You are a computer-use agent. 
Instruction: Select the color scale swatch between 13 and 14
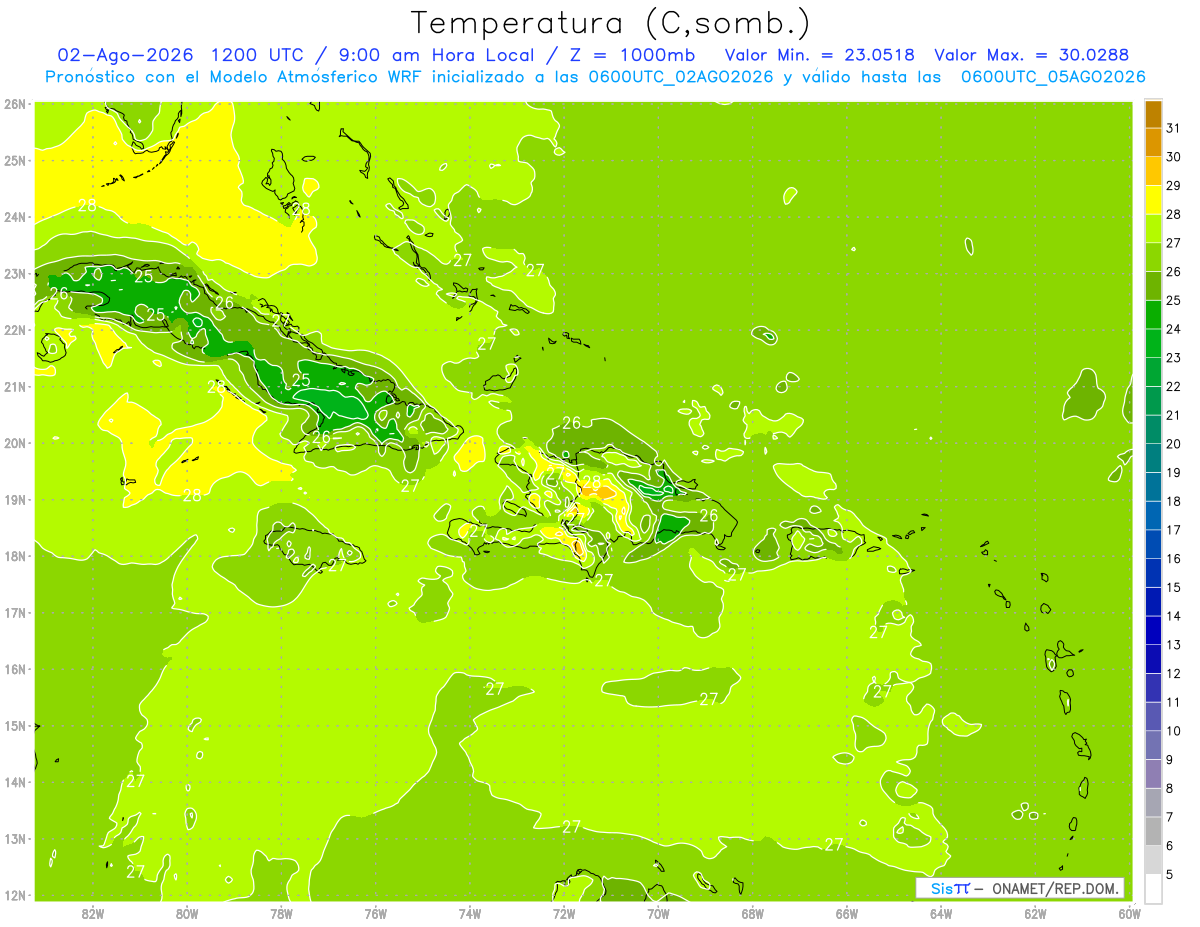[x=1153, y=630]
